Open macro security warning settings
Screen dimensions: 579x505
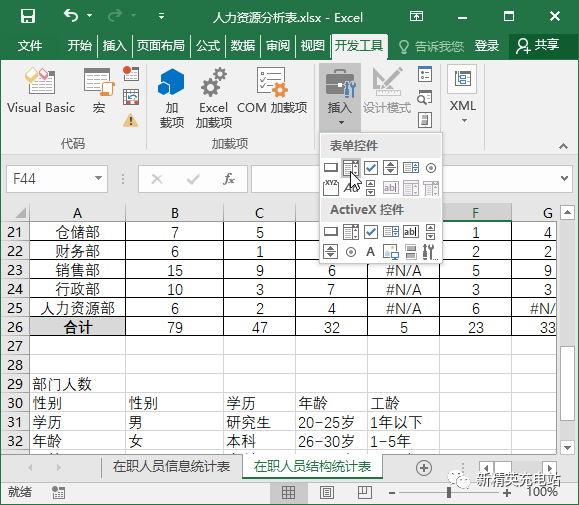coord(131,120)
